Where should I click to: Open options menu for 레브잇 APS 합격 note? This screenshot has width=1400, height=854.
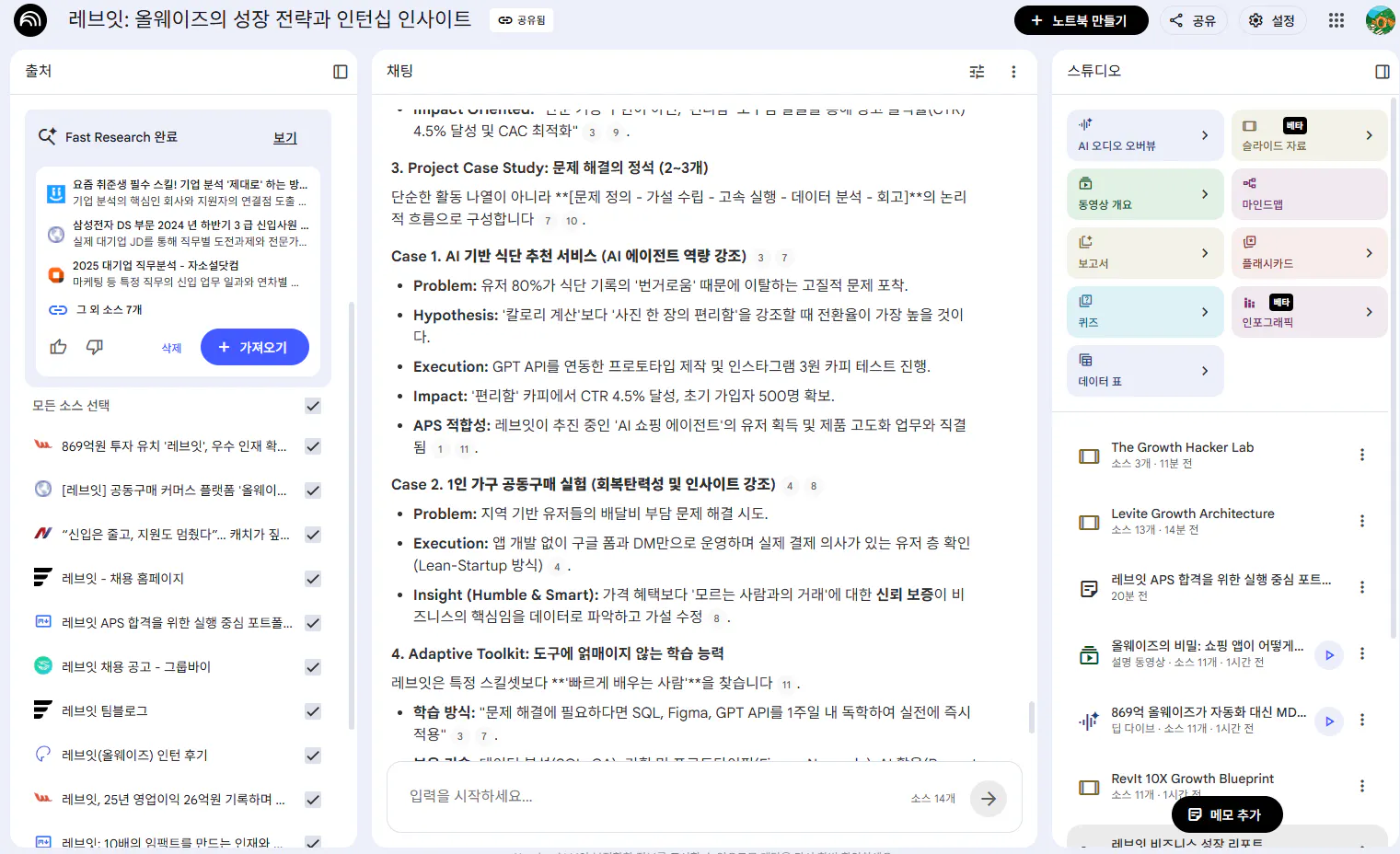coord(1362,587)
